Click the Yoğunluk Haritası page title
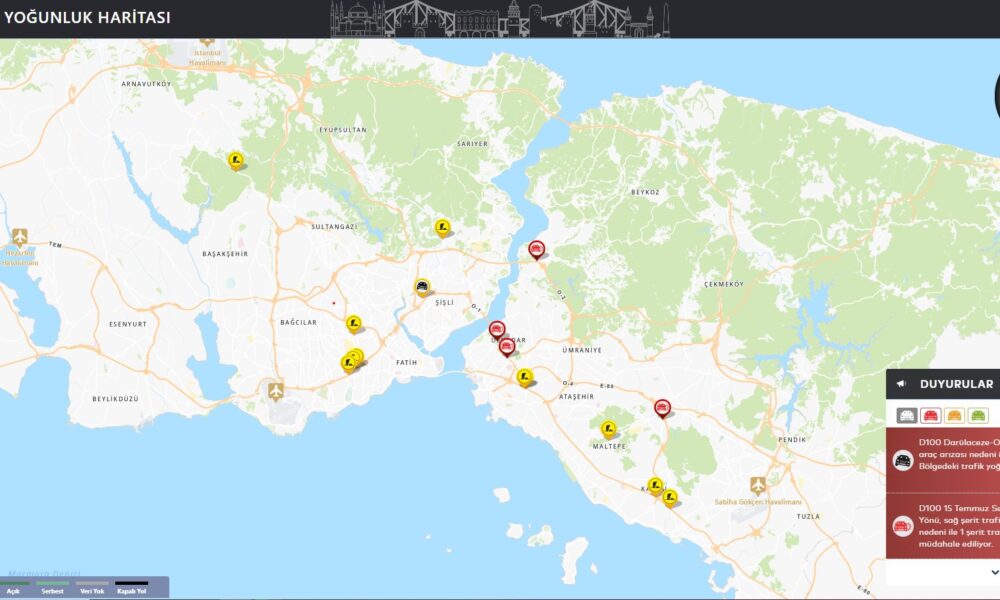 tap(87, 18)
